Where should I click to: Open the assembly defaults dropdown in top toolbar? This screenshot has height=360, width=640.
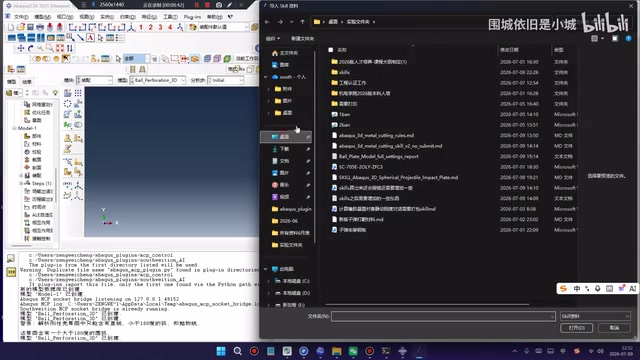point(224,27)
